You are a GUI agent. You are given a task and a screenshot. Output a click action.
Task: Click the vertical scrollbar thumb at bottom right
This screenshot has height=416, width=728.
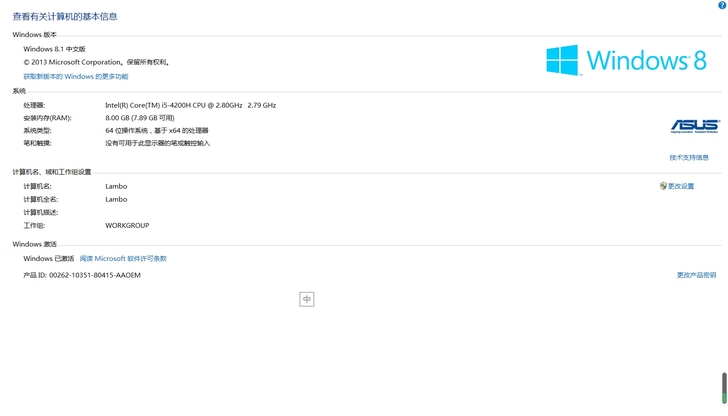724,386
